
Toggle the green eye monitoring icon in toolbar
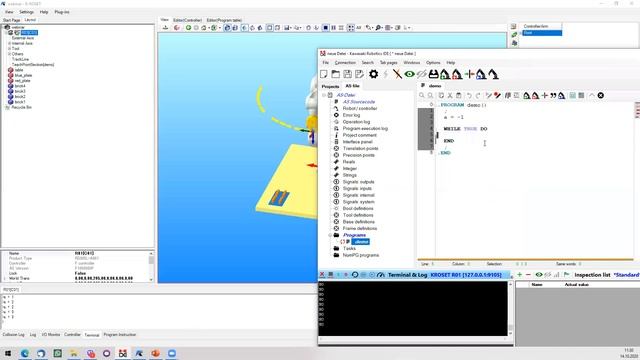point(409,74)
